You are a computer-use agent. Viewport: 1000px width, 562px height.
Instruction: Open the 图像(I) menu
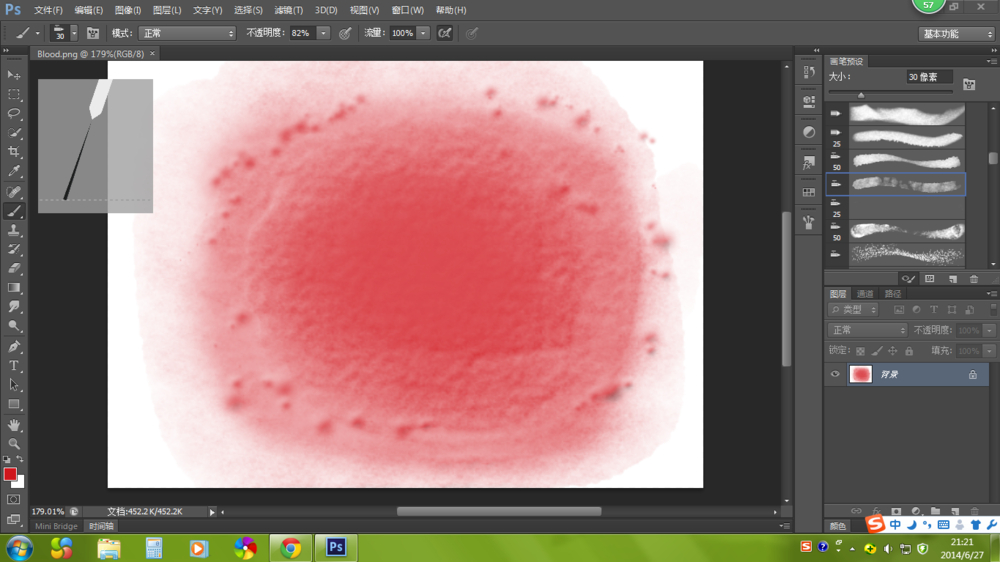click(128, 10)
